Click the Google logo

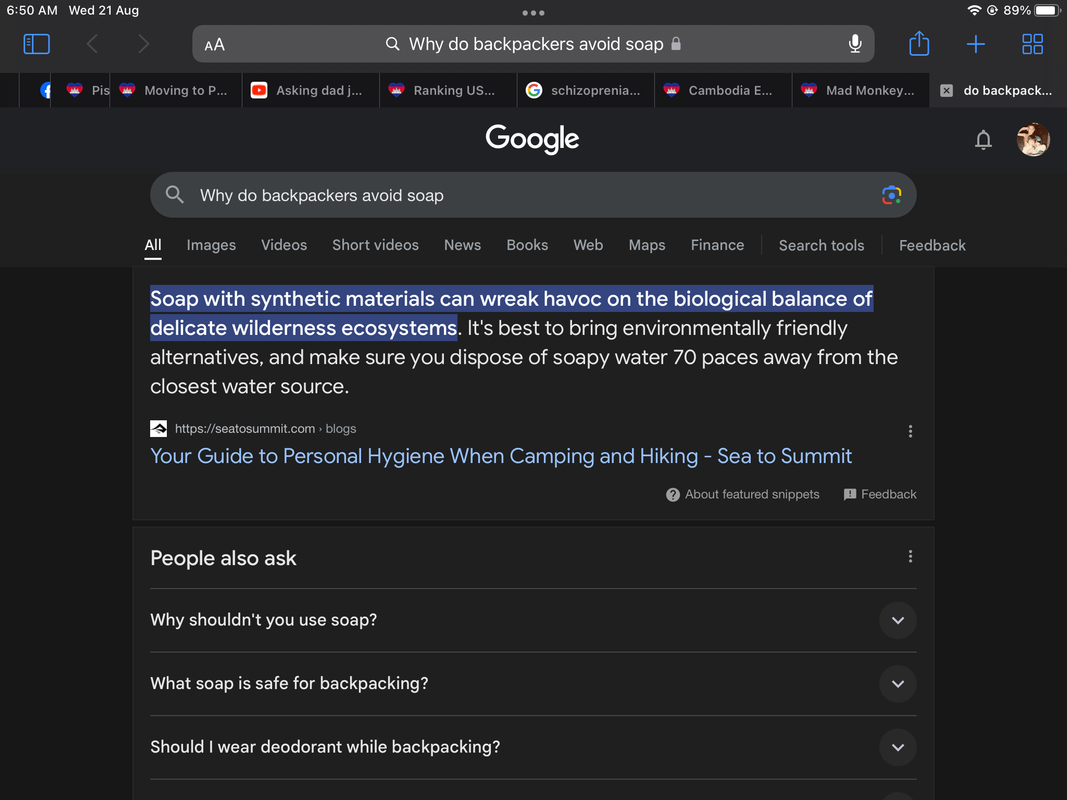(x=532, y=139)
